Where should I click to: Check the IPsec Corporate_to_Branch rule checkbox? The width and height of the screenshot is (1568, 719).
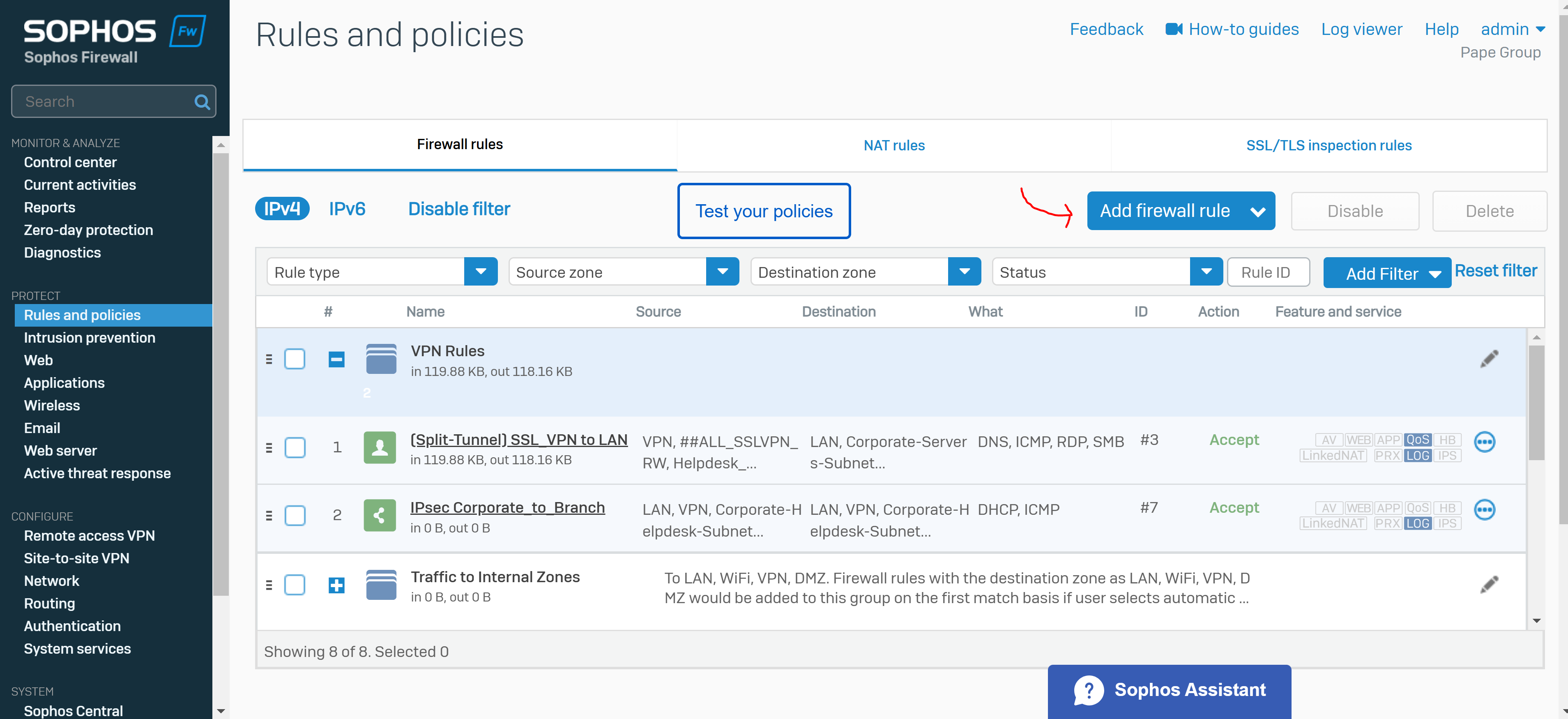pyautogui.click(x=295, y=516)
